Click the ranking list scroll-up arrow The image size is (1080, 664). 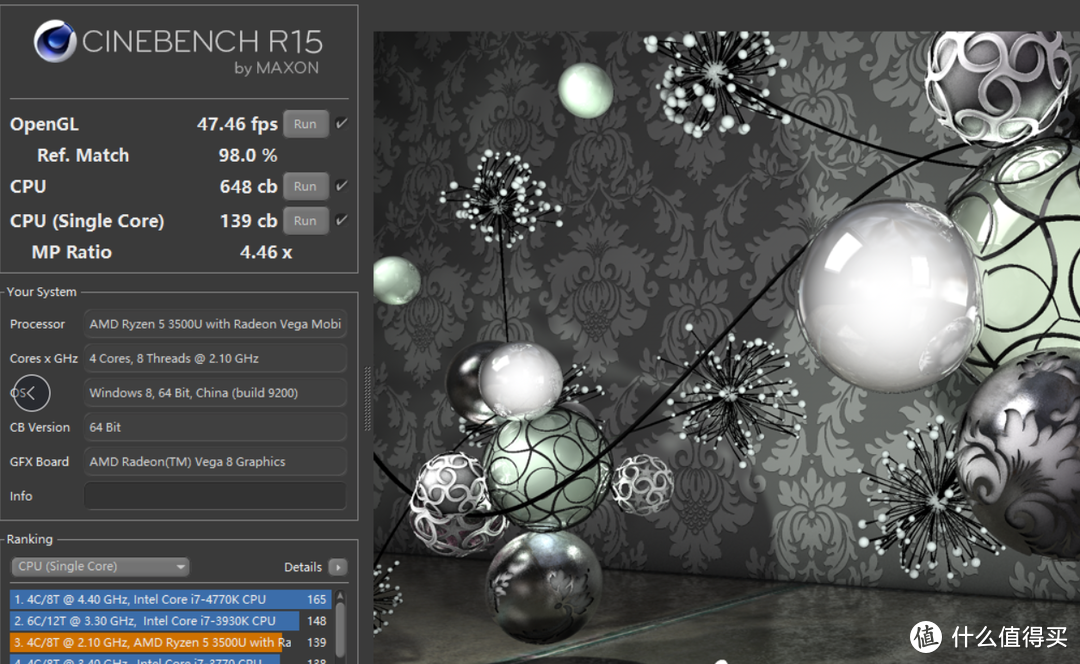[x=340, y=595]
